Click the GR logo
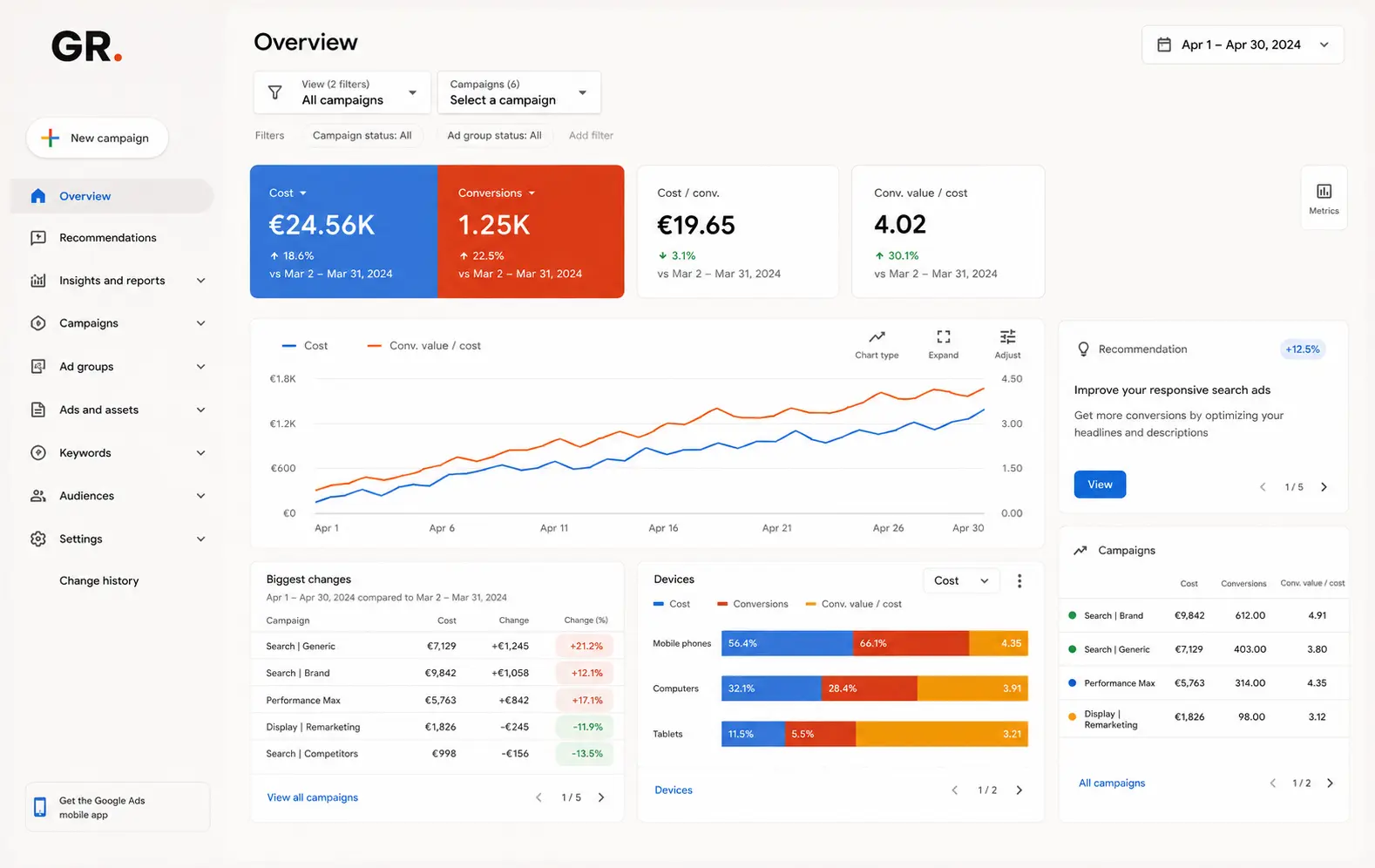Image resolution: width=1375 pixels, height=868 pixels. 86,46
